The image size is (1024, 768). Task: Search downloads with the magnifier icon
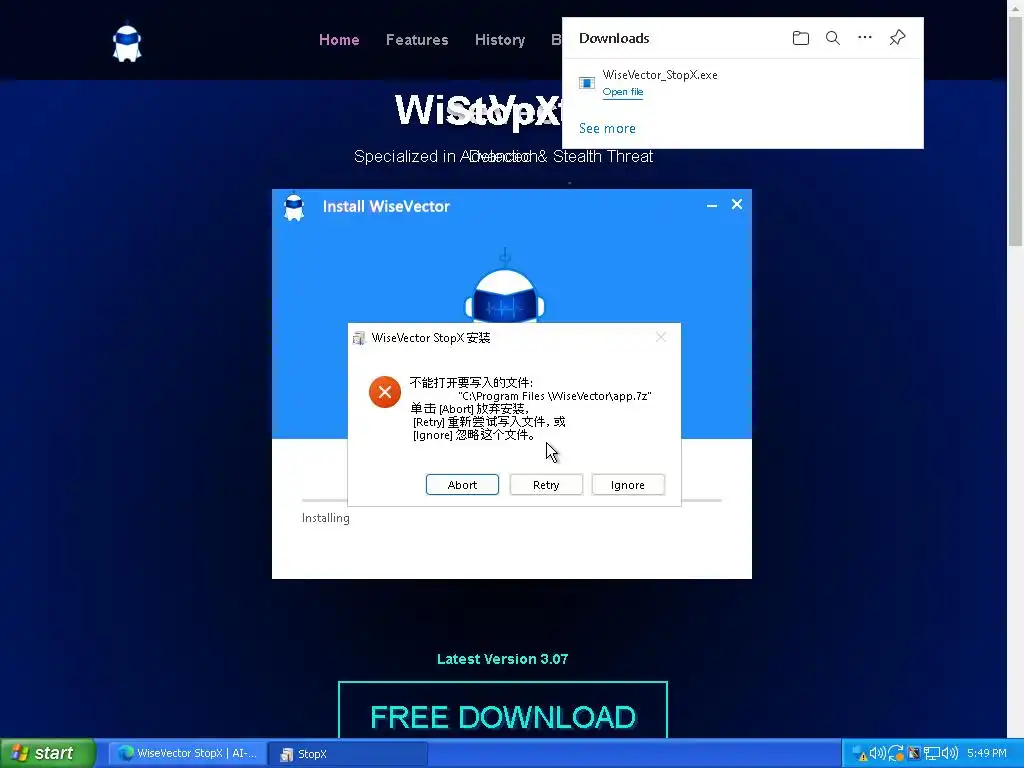pyautogui.click(x=833, y=38)
